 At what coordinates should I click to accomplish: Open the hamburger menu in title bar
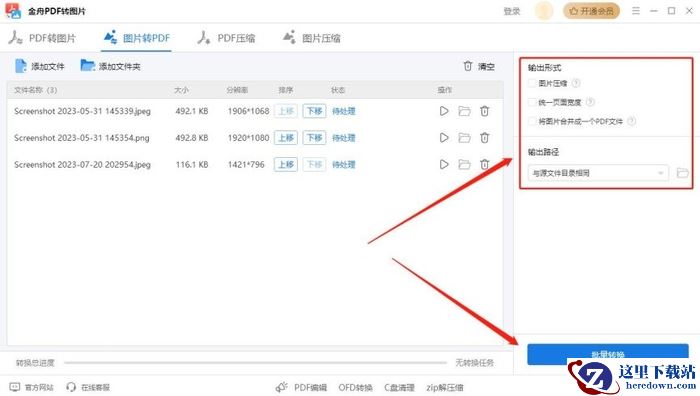[636, 10]
